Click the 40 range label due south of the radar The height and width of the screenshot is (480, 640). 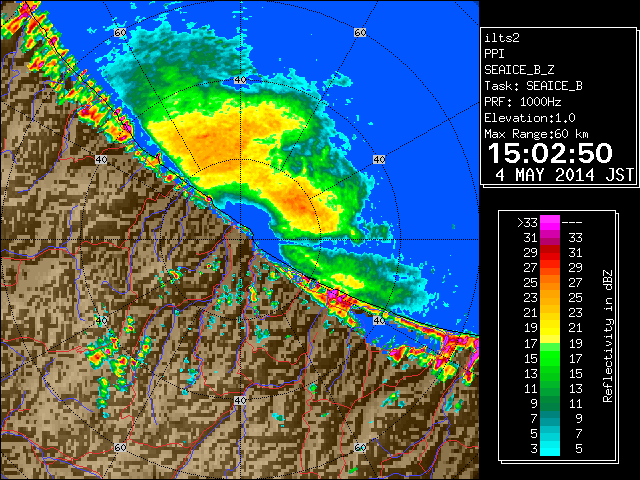pos(240,400)
